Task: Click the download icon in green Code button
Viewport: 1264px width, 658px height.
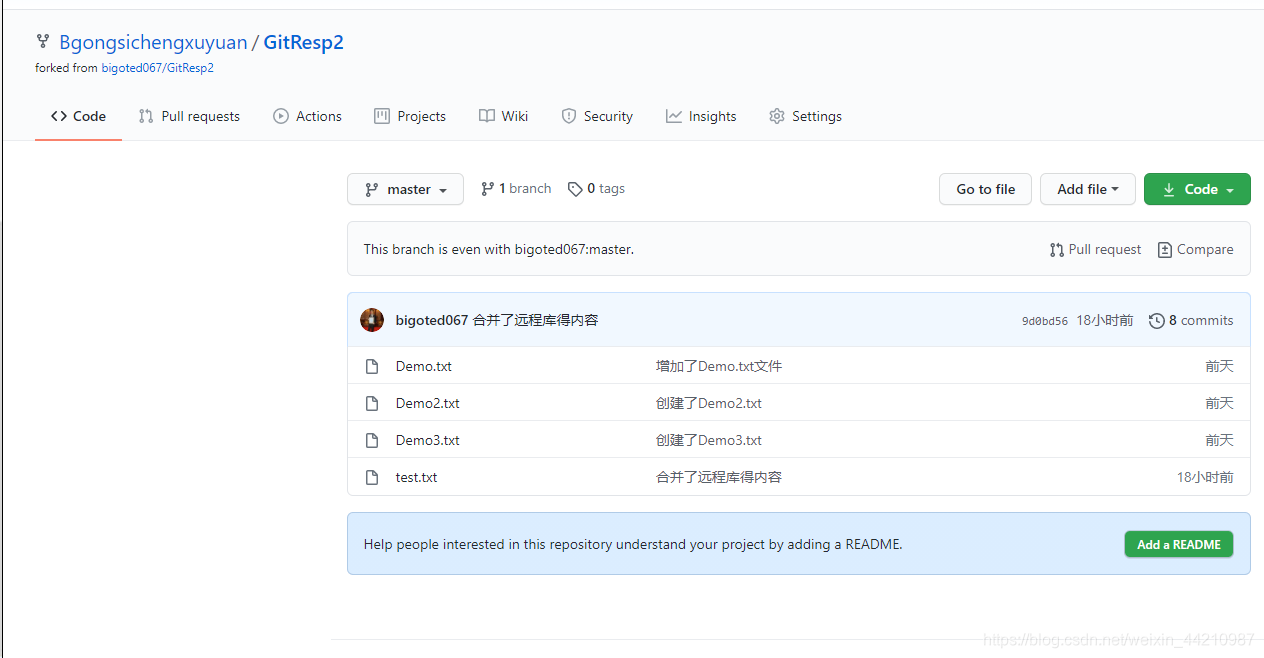Action: click(1169, 189)
